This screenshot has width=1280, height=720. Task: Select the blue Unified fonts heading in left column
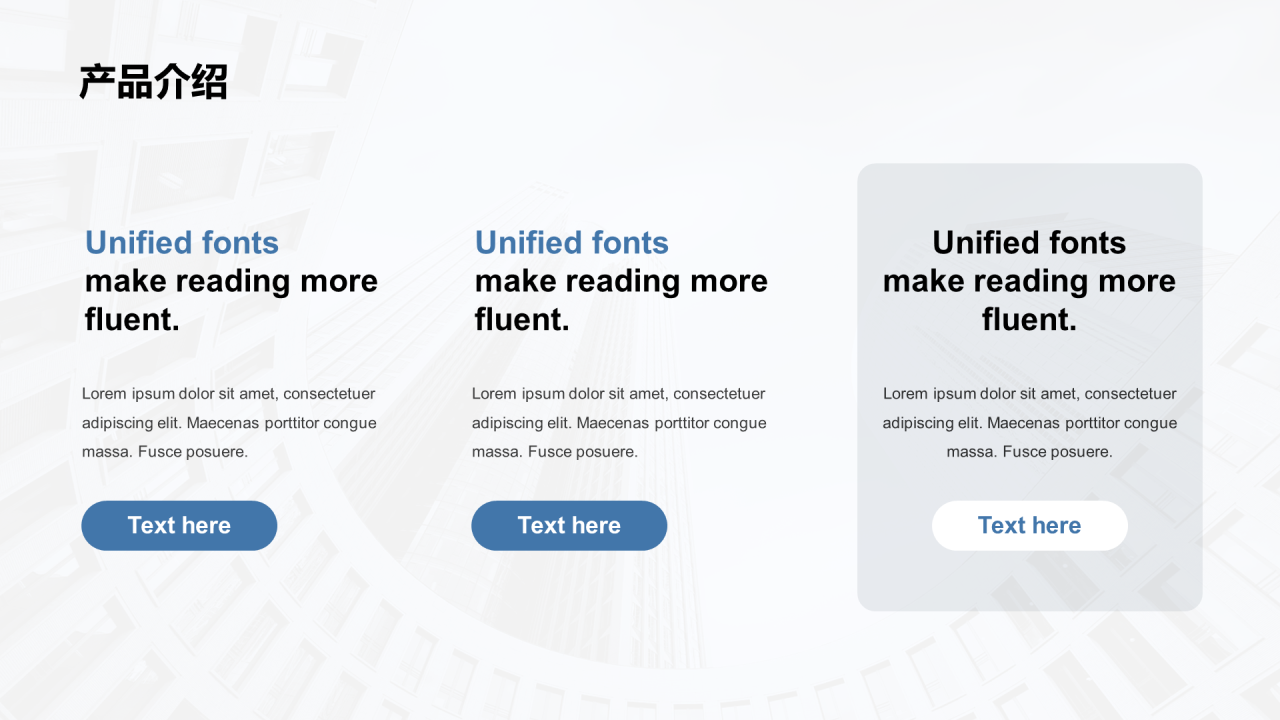click(182, 243)
